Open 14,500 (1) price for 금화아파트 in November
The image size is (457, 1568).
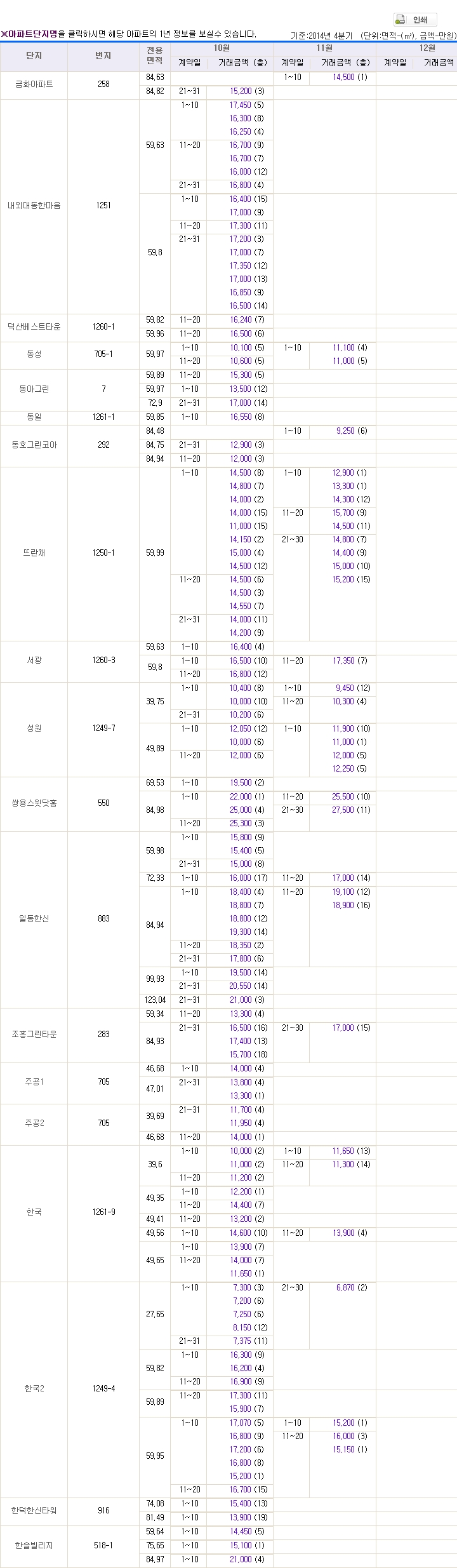350,77
